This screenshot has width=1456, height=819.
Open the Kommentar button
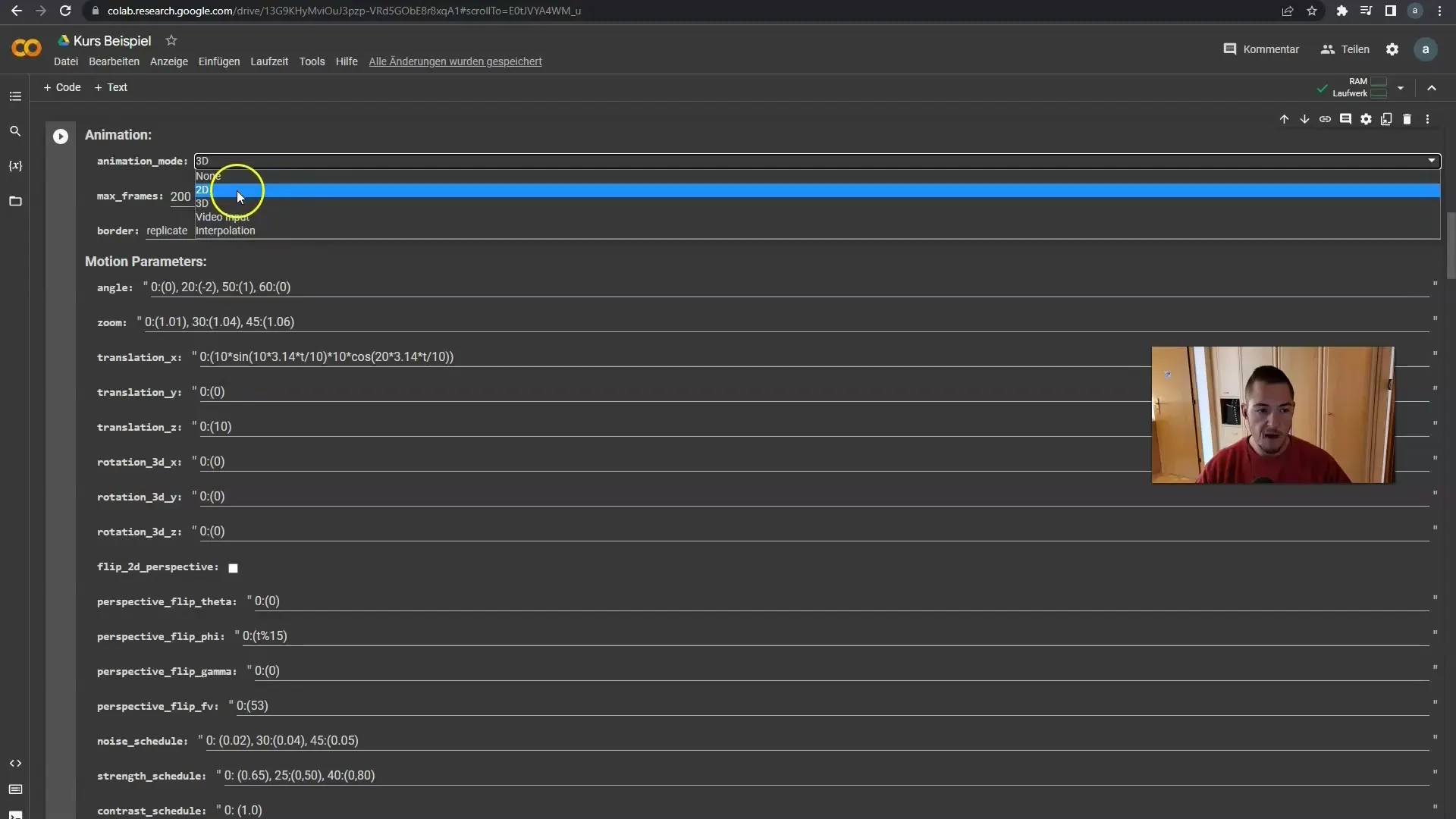[x=1261, y=49]
